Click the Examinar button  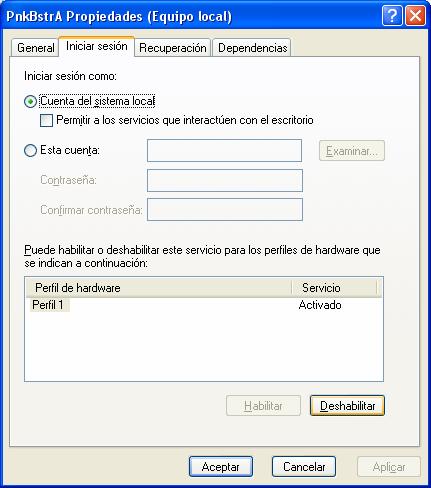point(352,151)
